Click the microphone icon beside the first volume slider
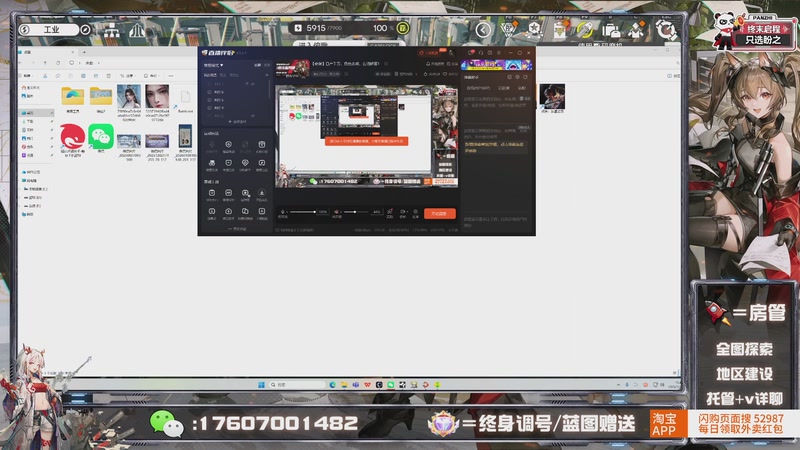The height and width of the screenshot is (450, 800). click(283, 211)
